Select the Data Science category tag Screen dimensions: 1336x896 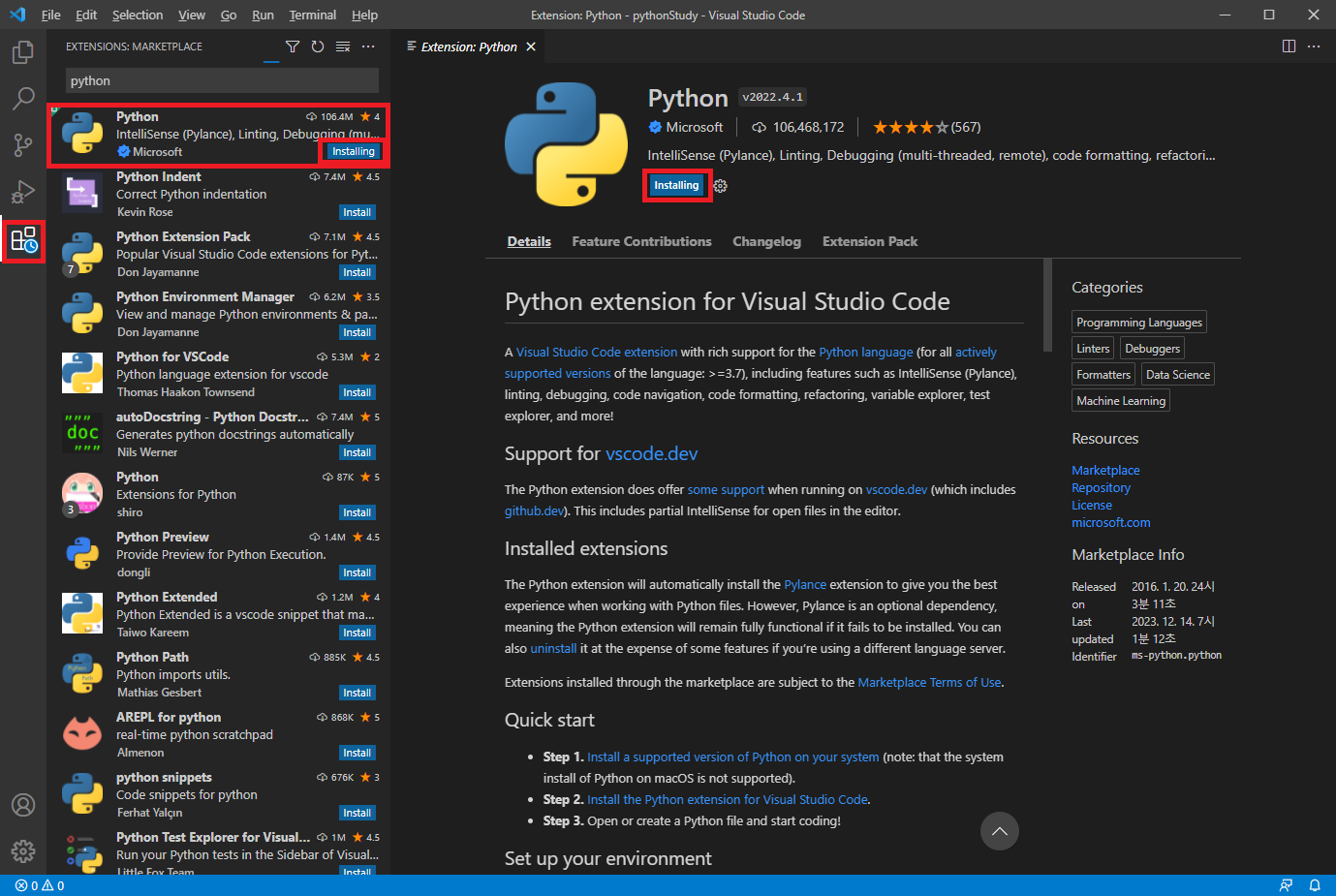point(1178,375)
